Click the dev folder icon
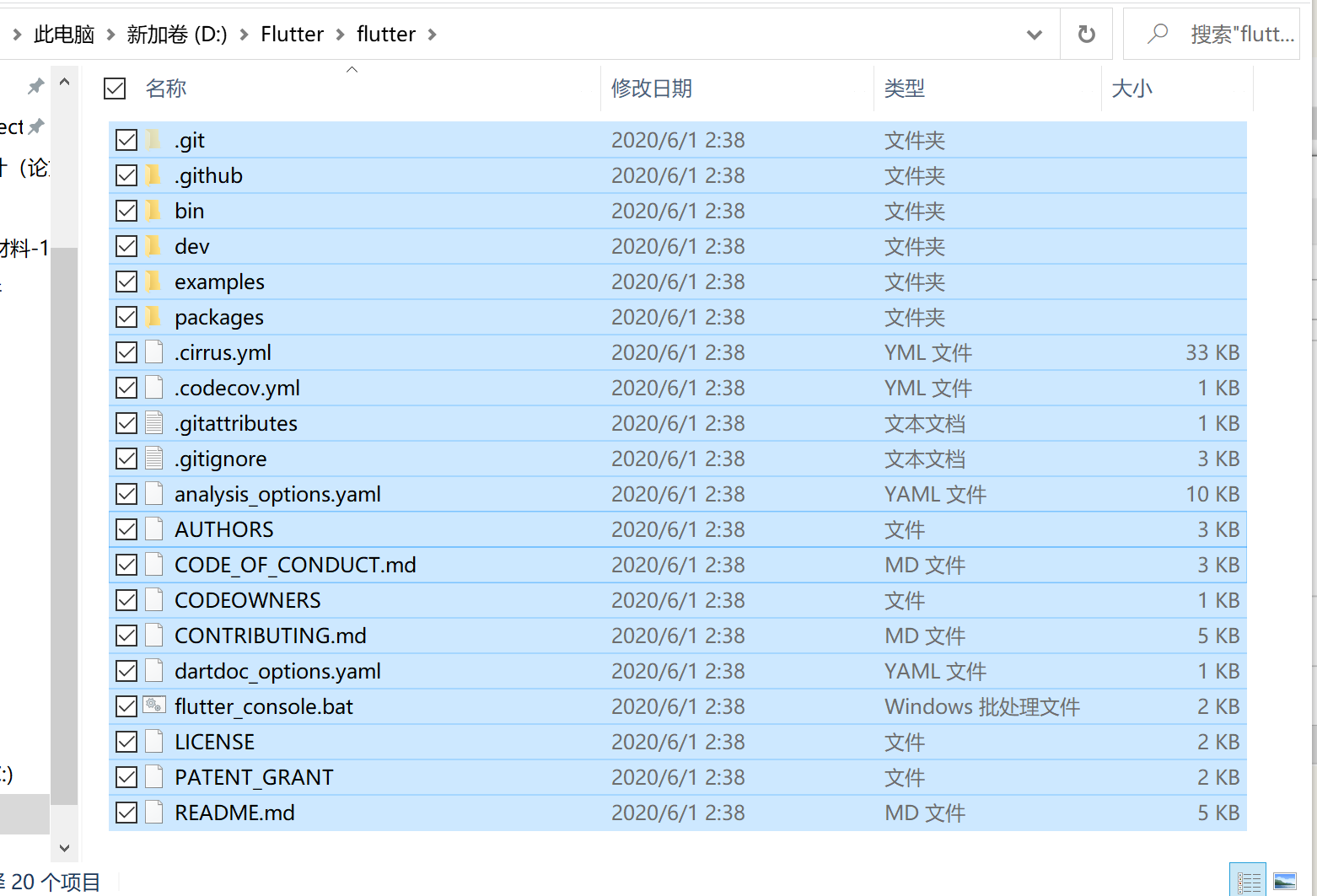1317x896 pixels. [153, 246]
